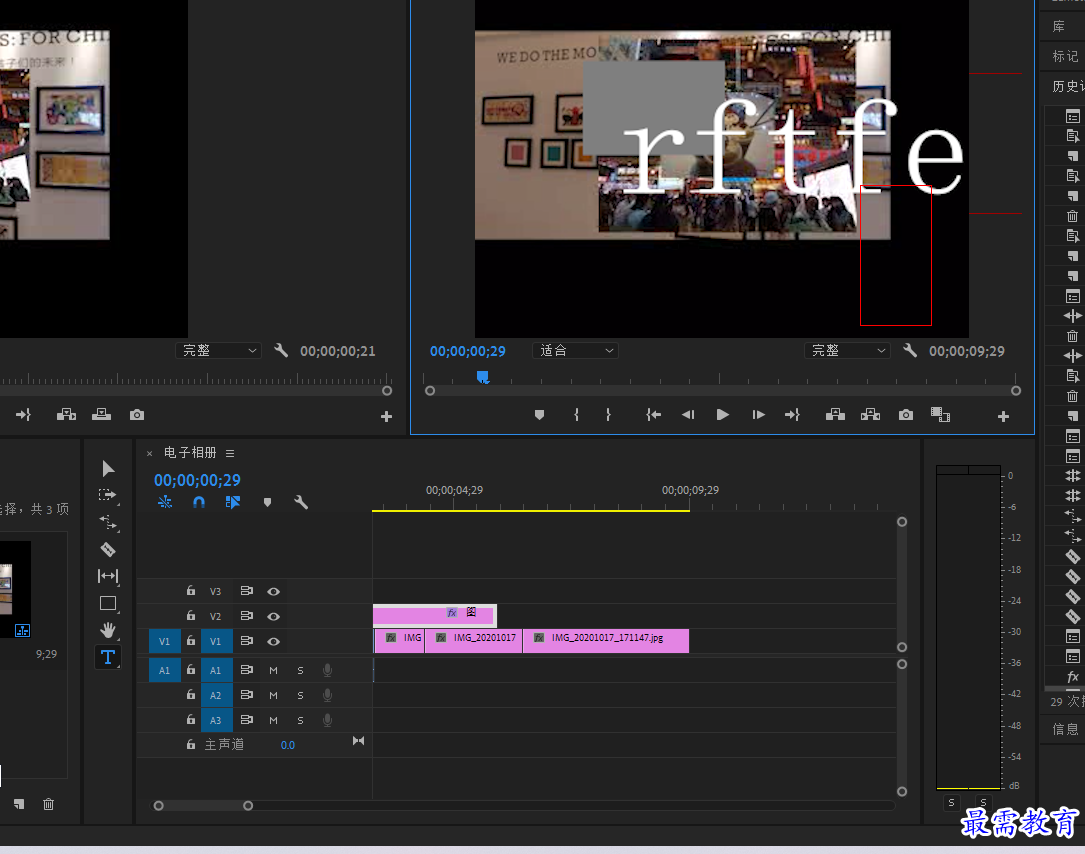Screen dimensions: 1085x854
Task: Open the 库 panel tab
Action: click(x=1059, y=26)
